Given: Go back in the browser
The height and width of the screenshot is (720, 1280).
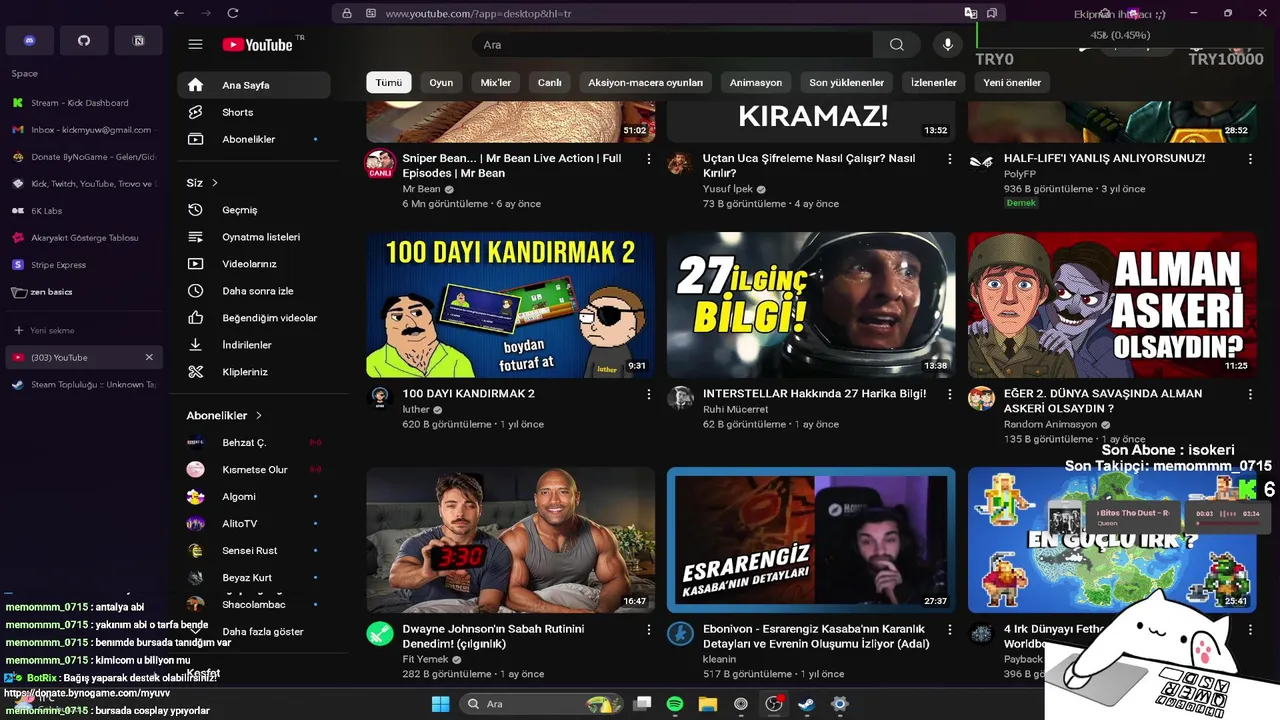Looking at the screenshot, I should click(179, 13).
